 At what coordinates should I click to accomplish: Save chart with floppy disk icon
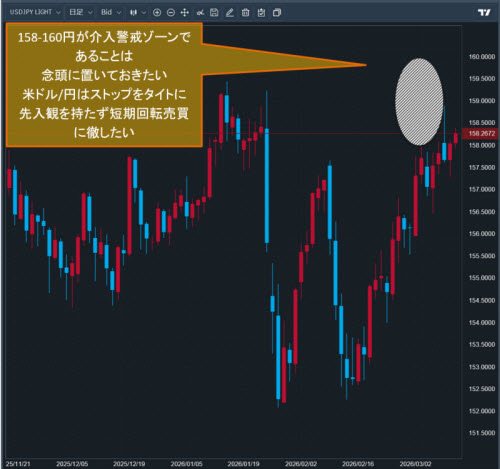click(214, 13)
